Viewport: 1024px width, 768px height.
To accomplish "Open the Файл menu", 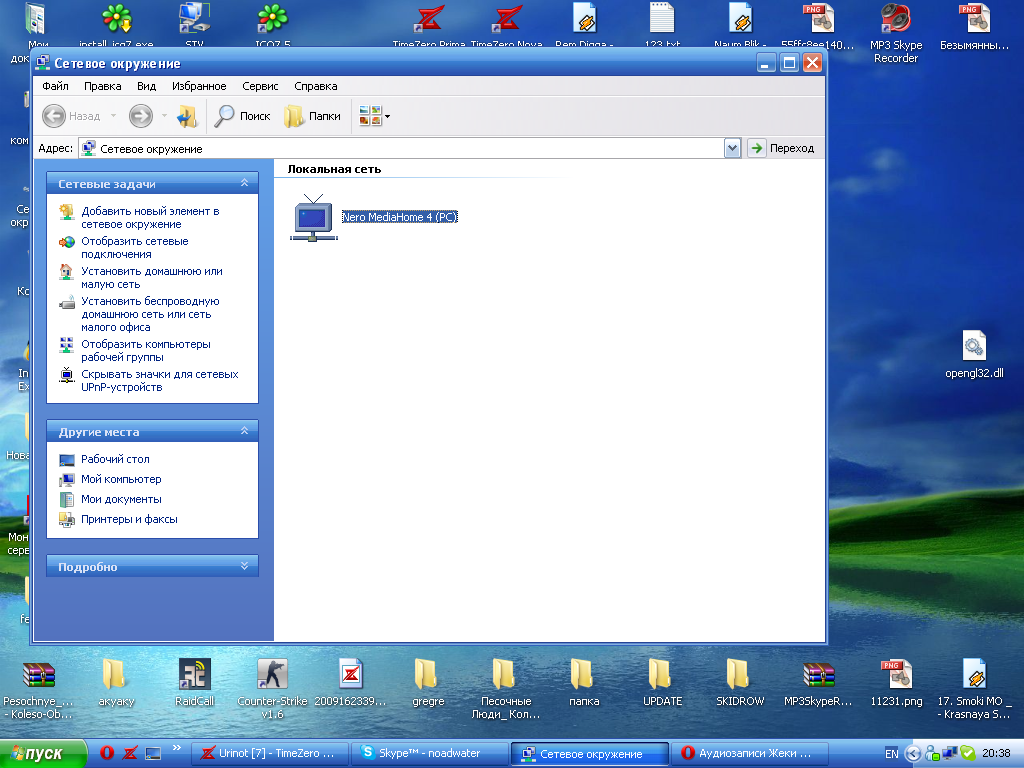I will [55, 87].
